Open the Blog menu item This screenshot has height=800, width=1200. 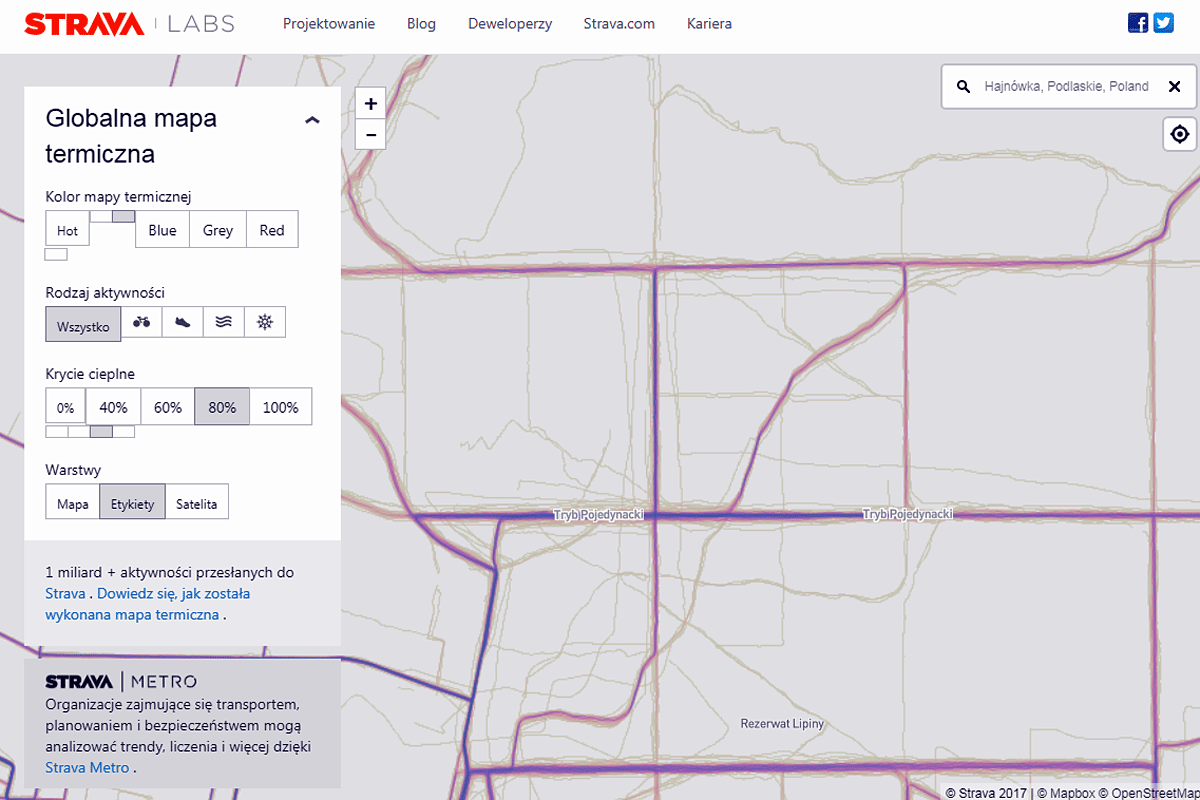tap(422, 24)
